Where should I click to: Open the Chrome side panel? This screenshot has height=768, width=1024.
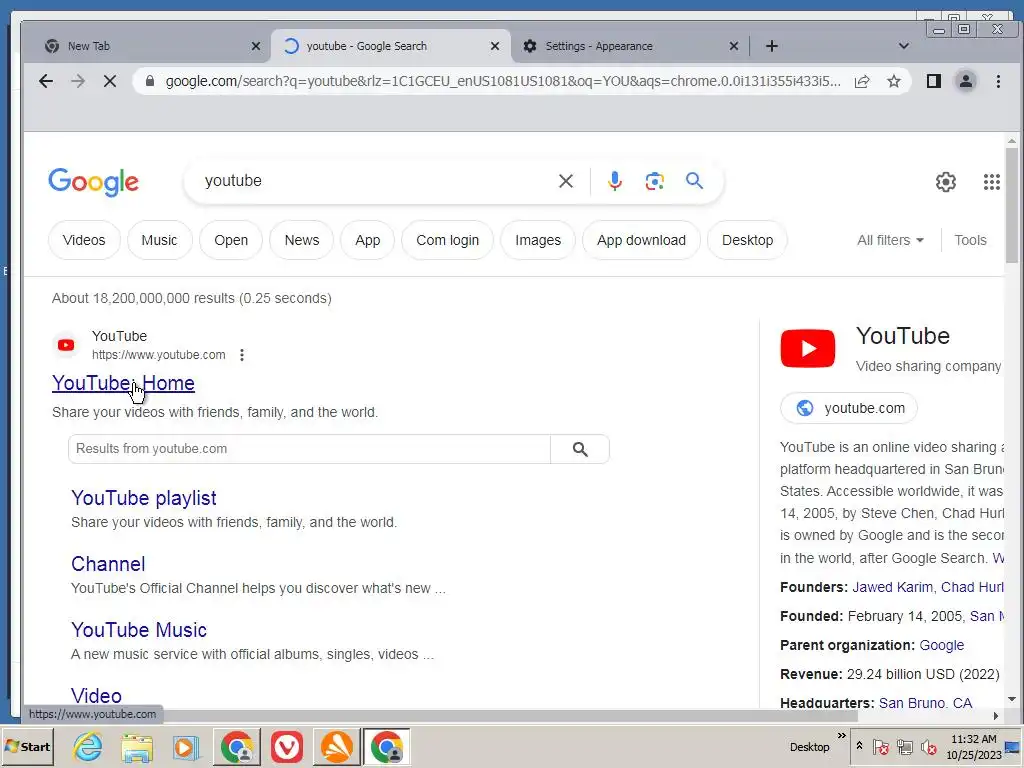pyautogui.click(x=934, y=81)
